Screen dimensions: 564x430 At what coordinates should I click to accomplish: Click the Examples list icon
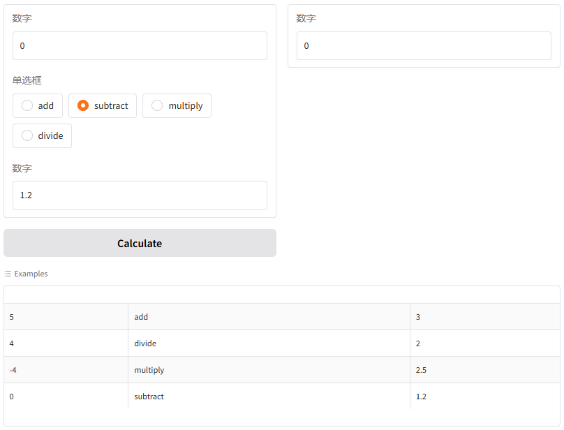[8, 274]
